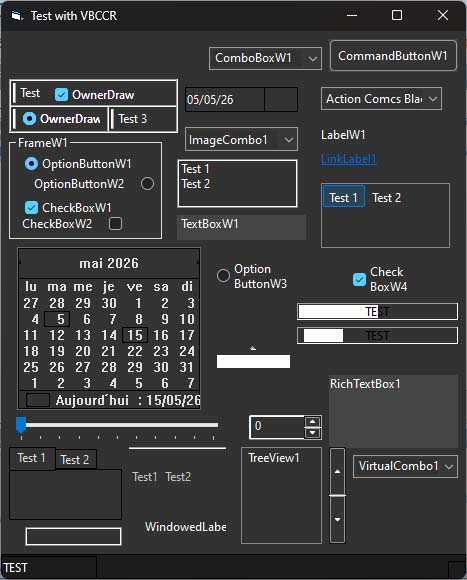
Task: Select Test 1 in the list box
Action: click(196, 169)
